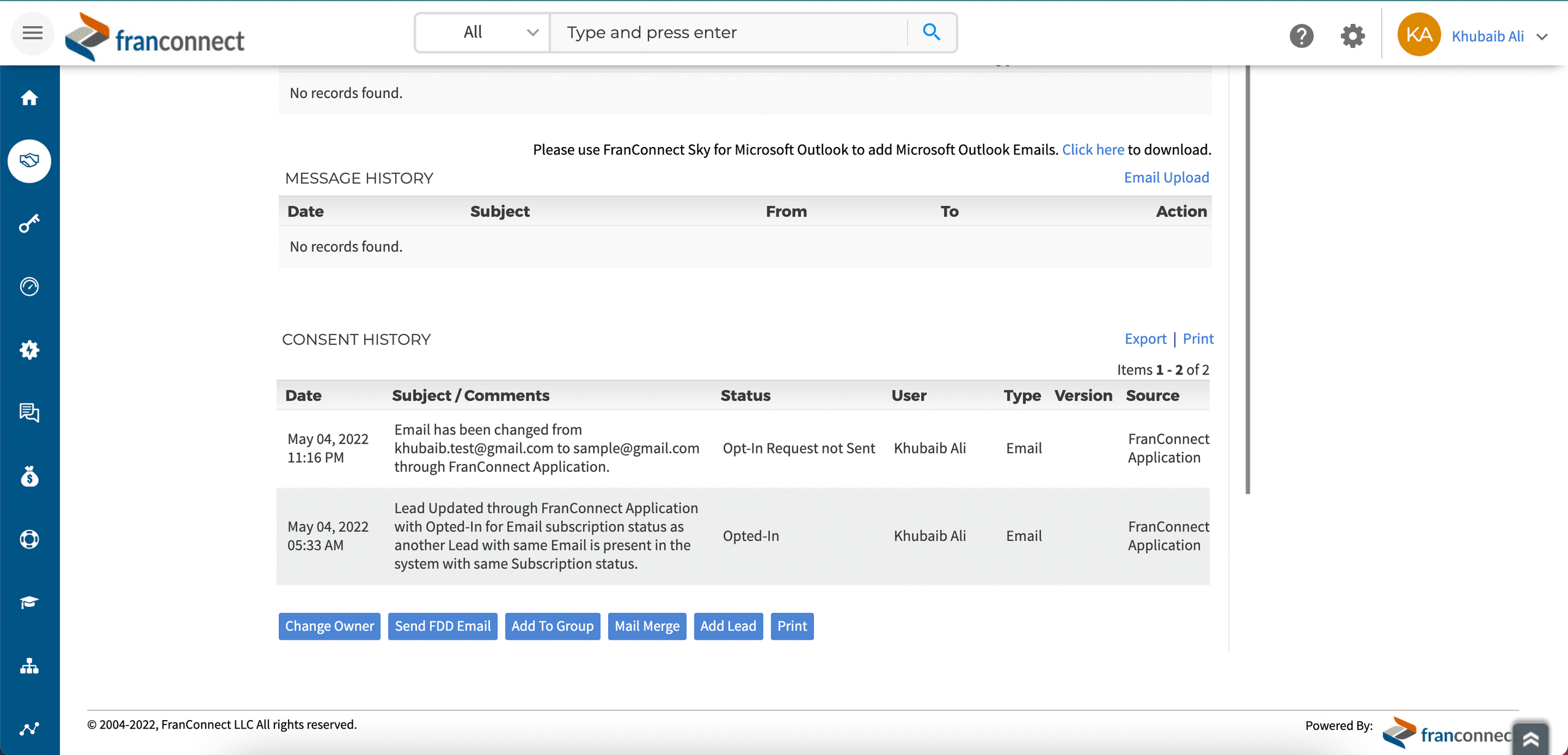Click the Source column header
This screenshot has width=1568, height=755.
point(1152,395)
